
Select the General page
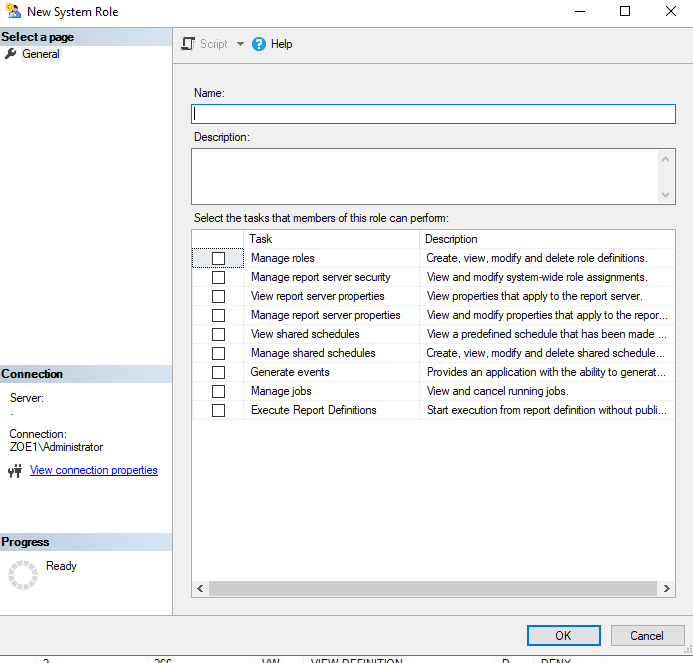coord(41,54)
